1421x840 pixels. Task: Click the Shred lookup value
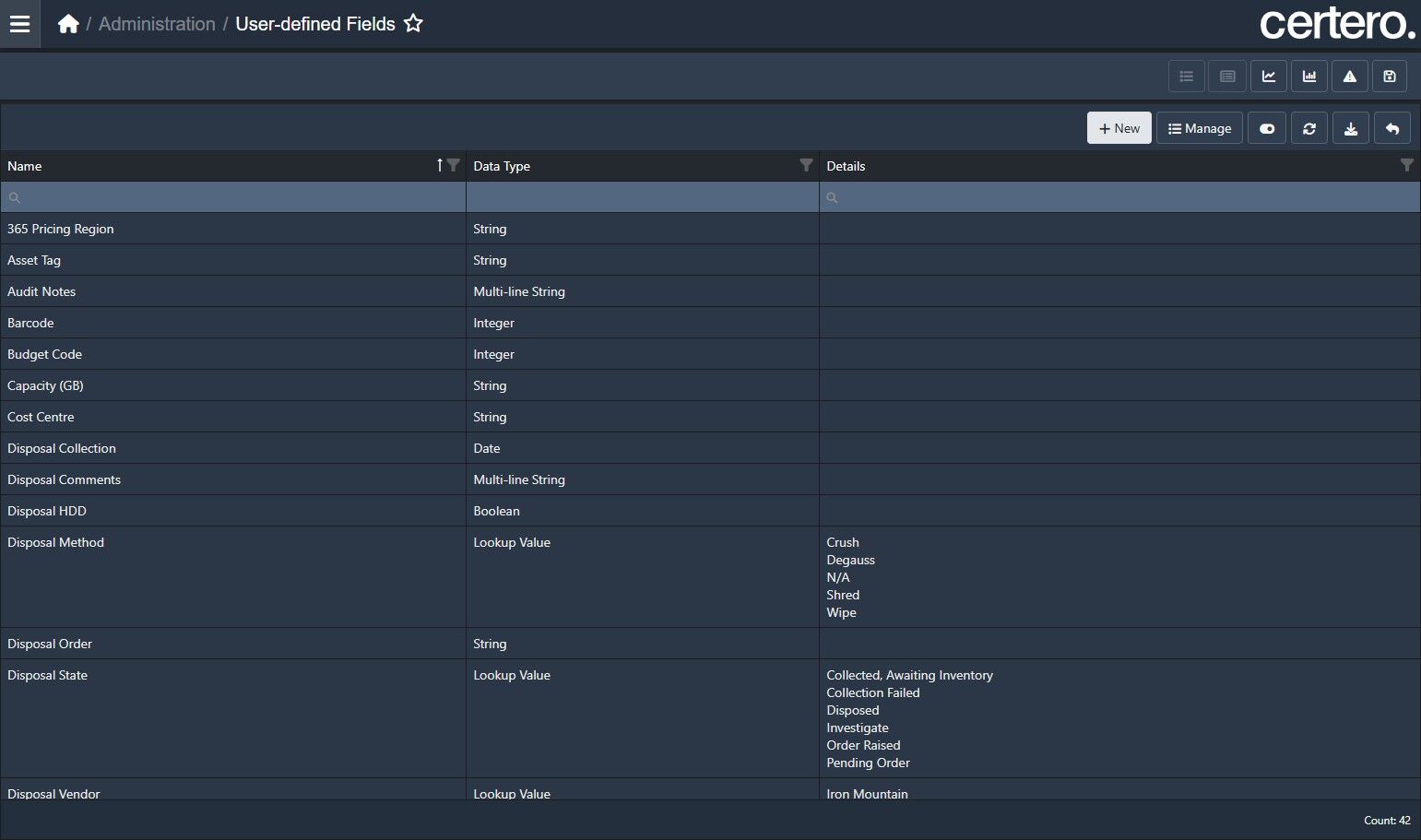(843, 595)
